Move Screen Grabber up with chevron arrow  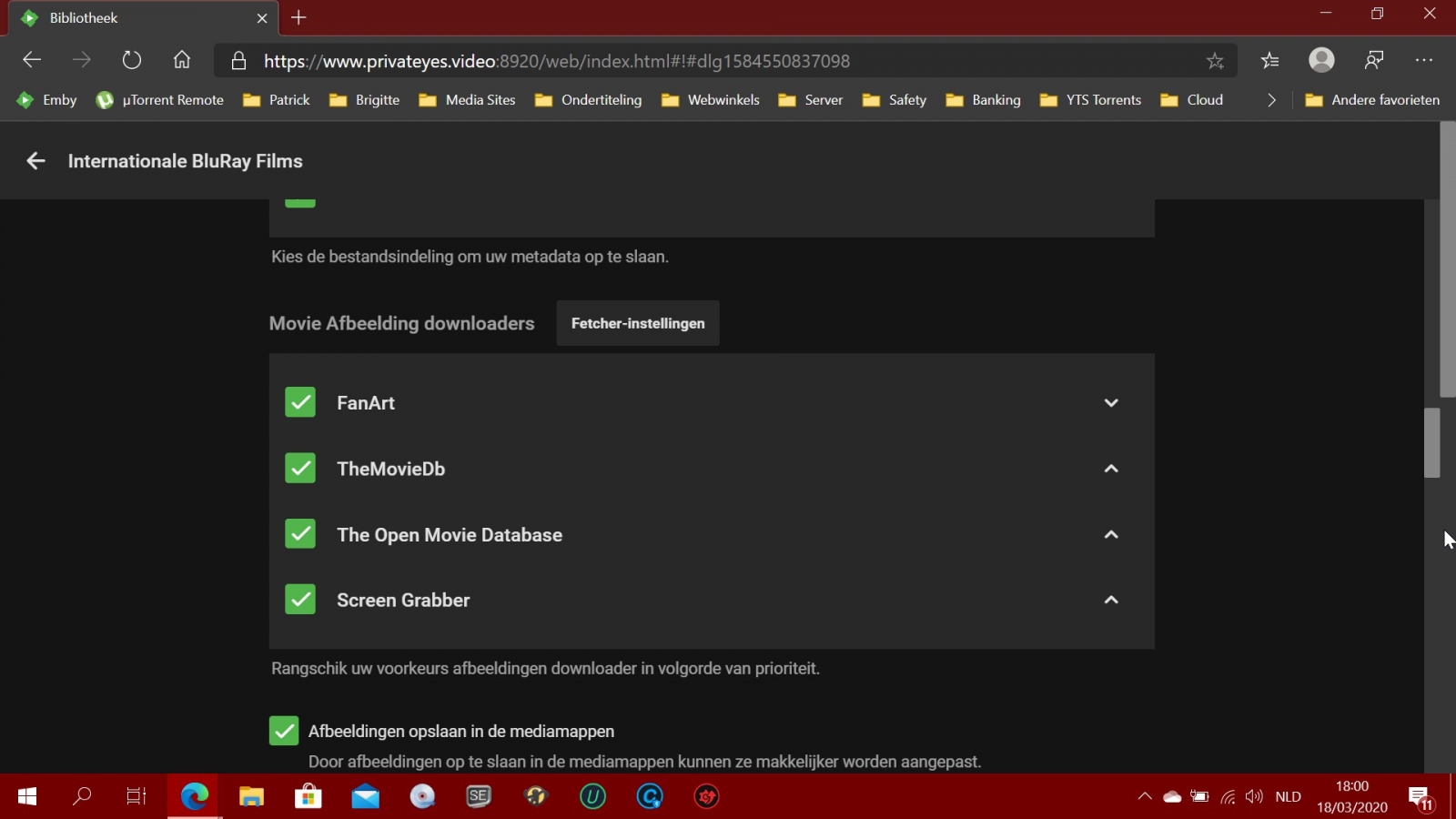point(1111,600)
